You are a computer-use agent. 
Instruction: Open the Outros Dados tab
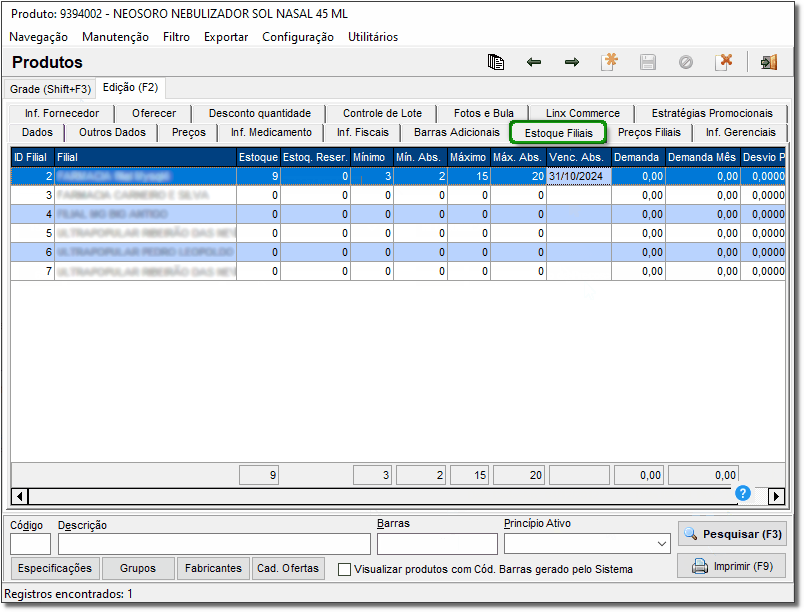point(112,132)
